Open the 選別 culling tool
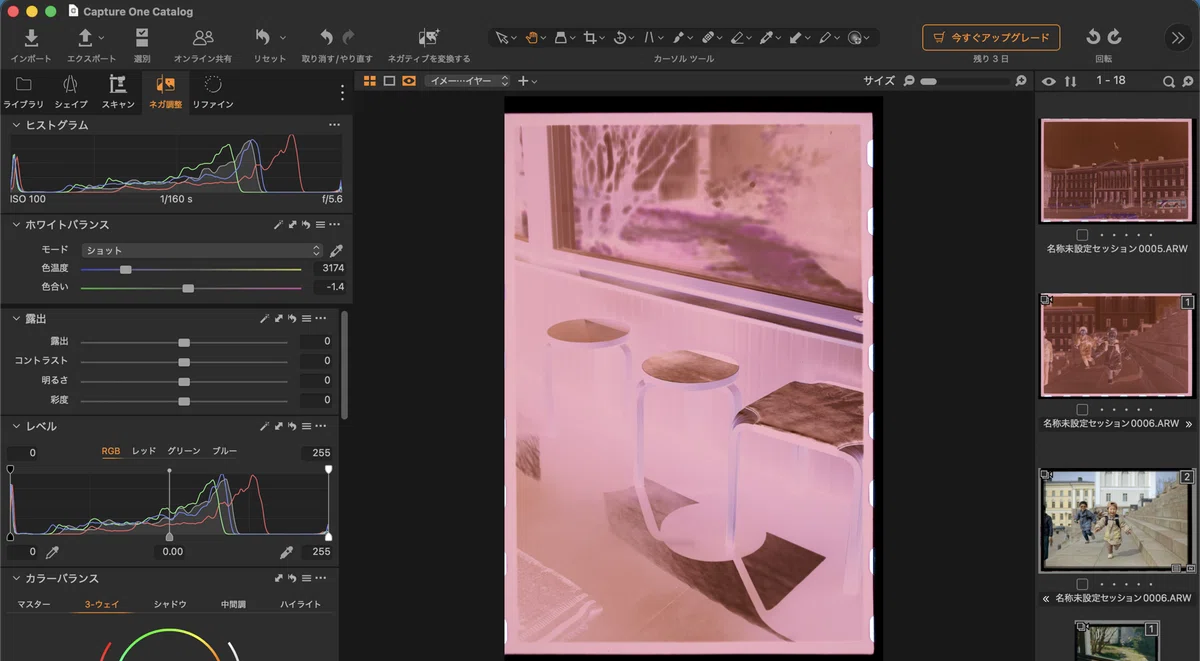Image resolution: width=1200 pixels, height=661 pixels. 142,38
